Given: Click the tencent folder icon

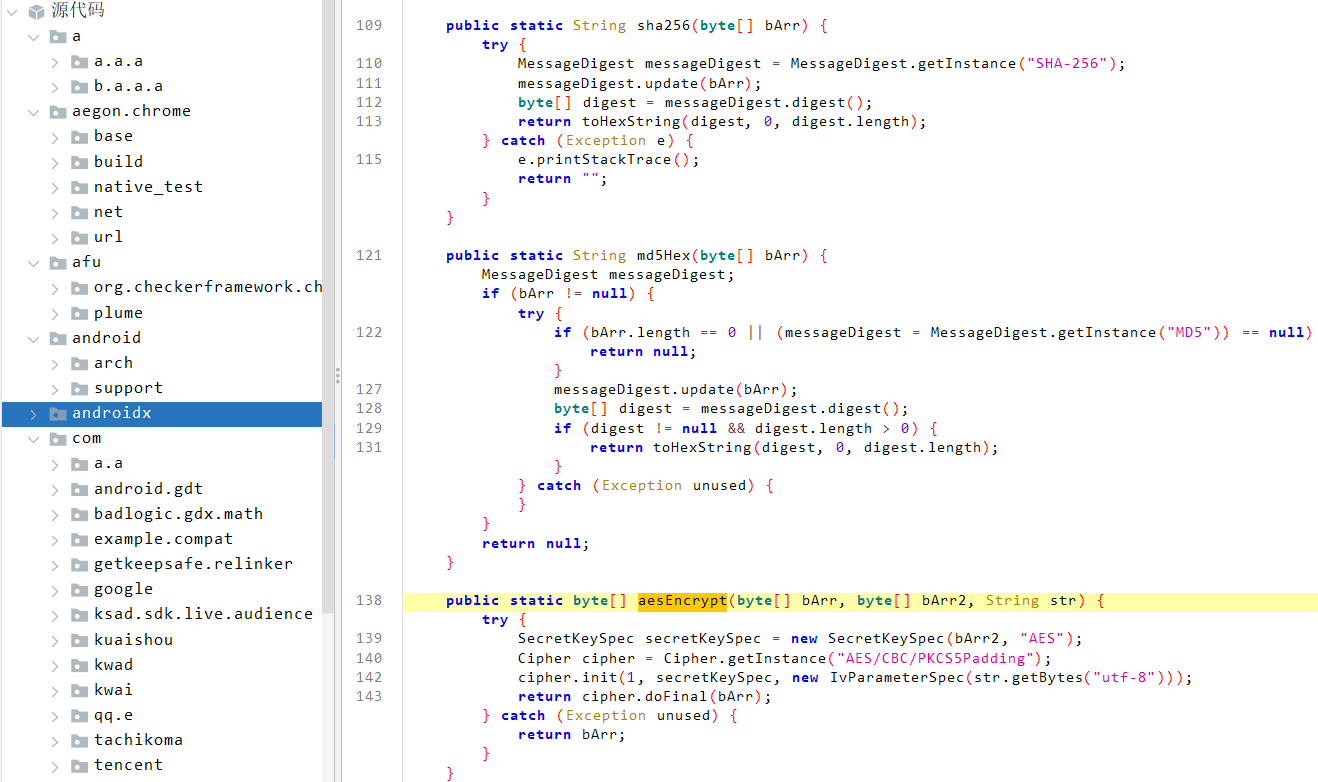Looking at the screenshot, I should [80, 765].
